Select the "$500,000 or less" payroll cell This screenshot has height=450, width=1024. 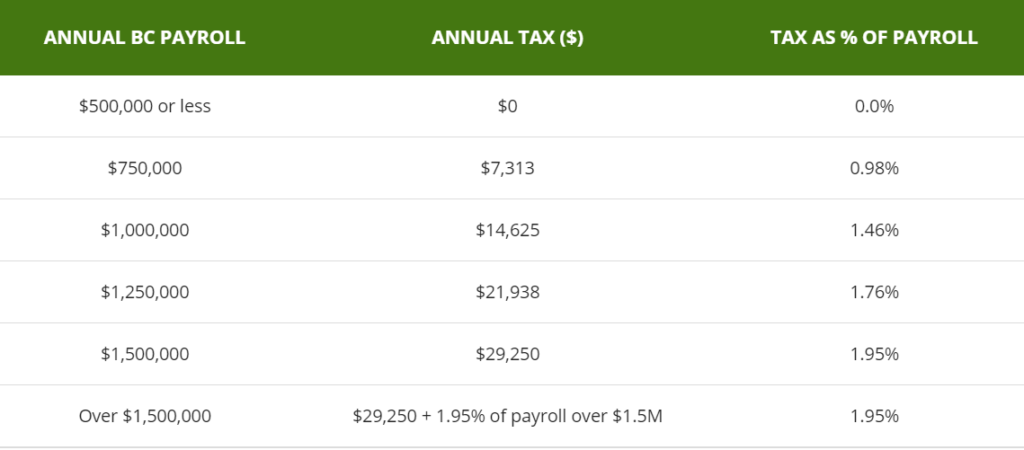(x=145, y=106)
